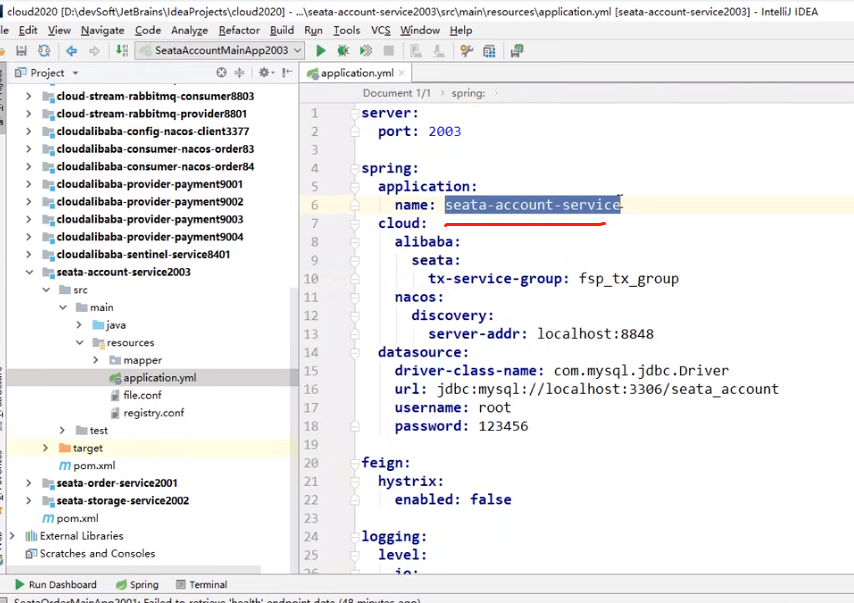Navigate back with the blue left arrow

coord(71,50)
